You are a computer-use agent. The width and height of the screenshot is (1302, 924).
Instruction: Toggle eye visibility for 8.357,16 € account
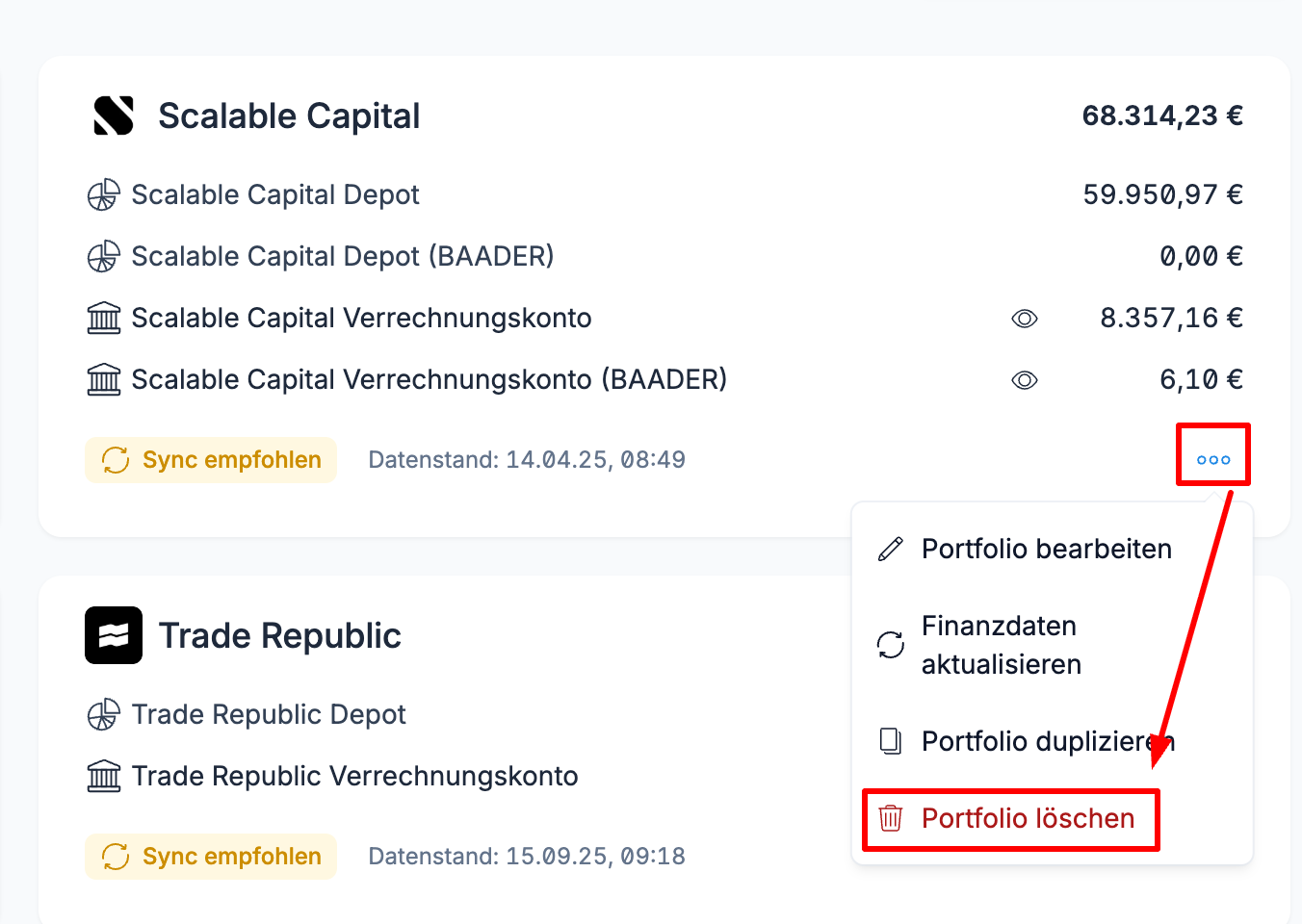click(x=1025, y=319)
